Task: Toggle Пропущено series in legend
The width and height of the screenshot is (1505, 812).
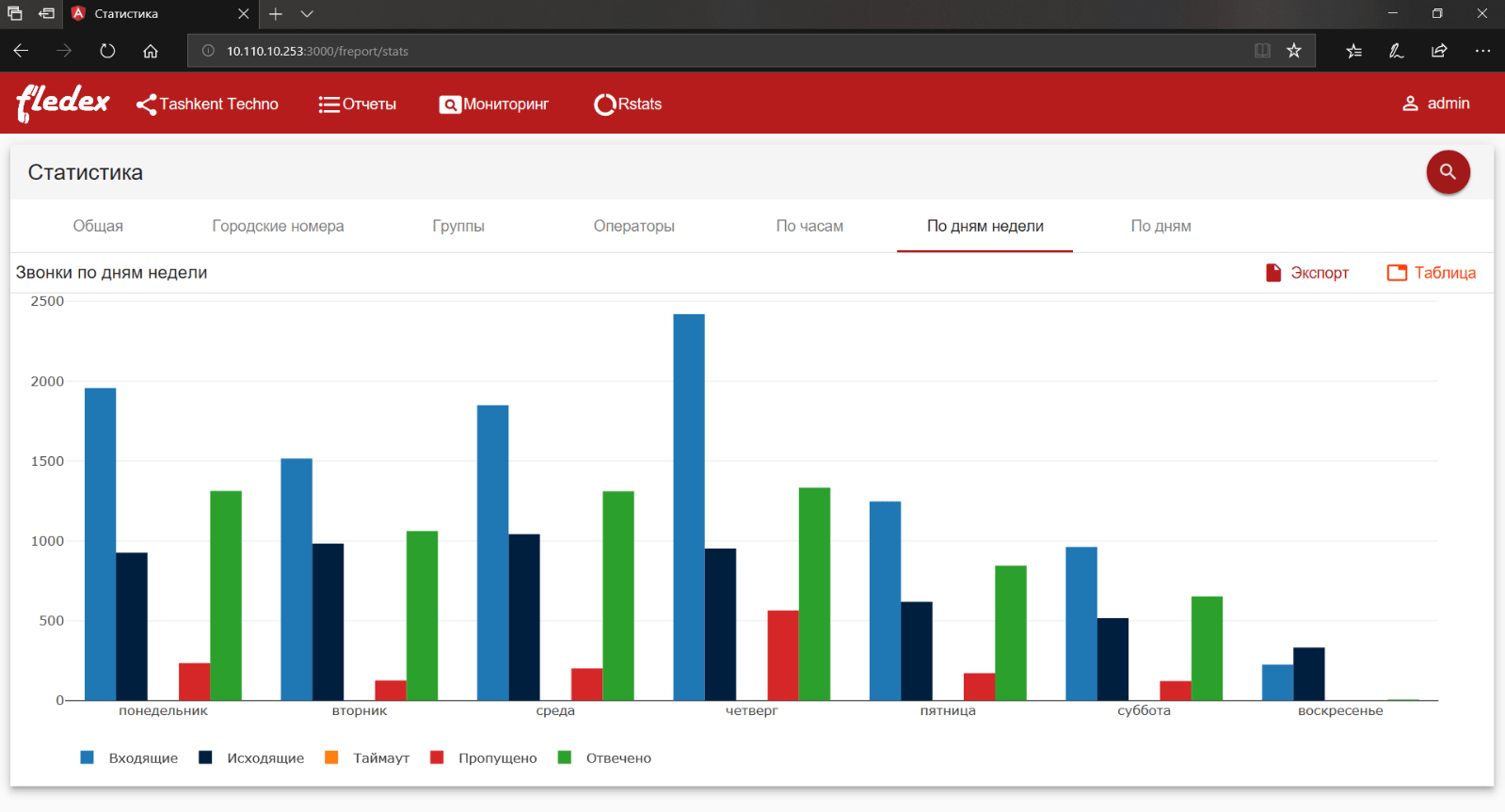Action: 484,758
